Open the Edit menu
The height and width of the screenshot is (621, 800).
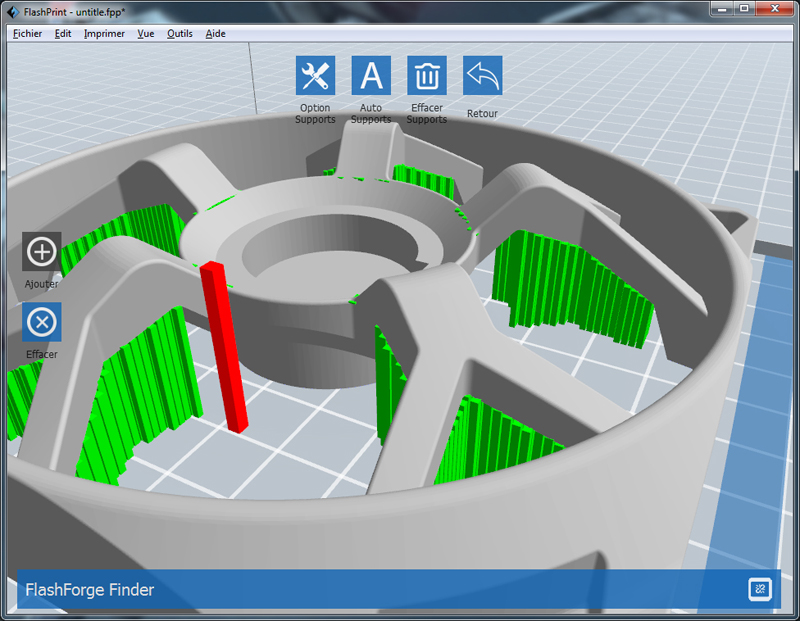(63, 34)
